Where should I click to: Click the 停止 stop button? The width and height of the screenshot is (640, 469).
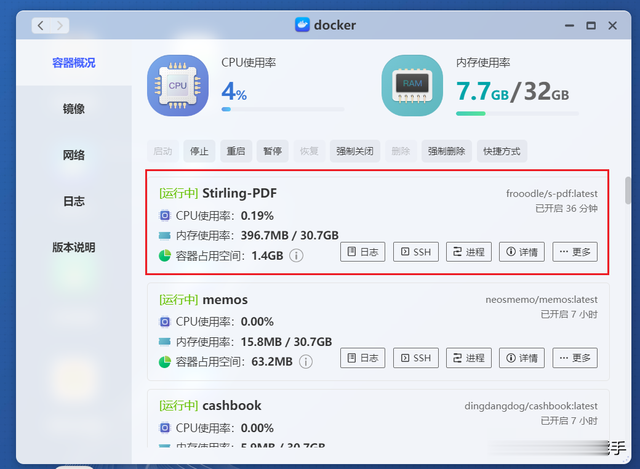click(199, 151)
